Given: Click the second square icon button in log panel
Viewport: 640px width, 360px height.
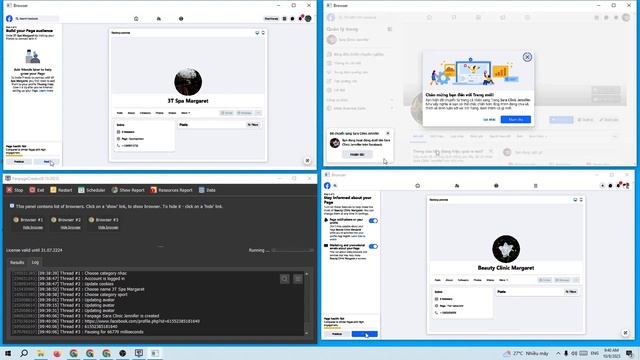Looking at the screenshot, I should point(298,279).
